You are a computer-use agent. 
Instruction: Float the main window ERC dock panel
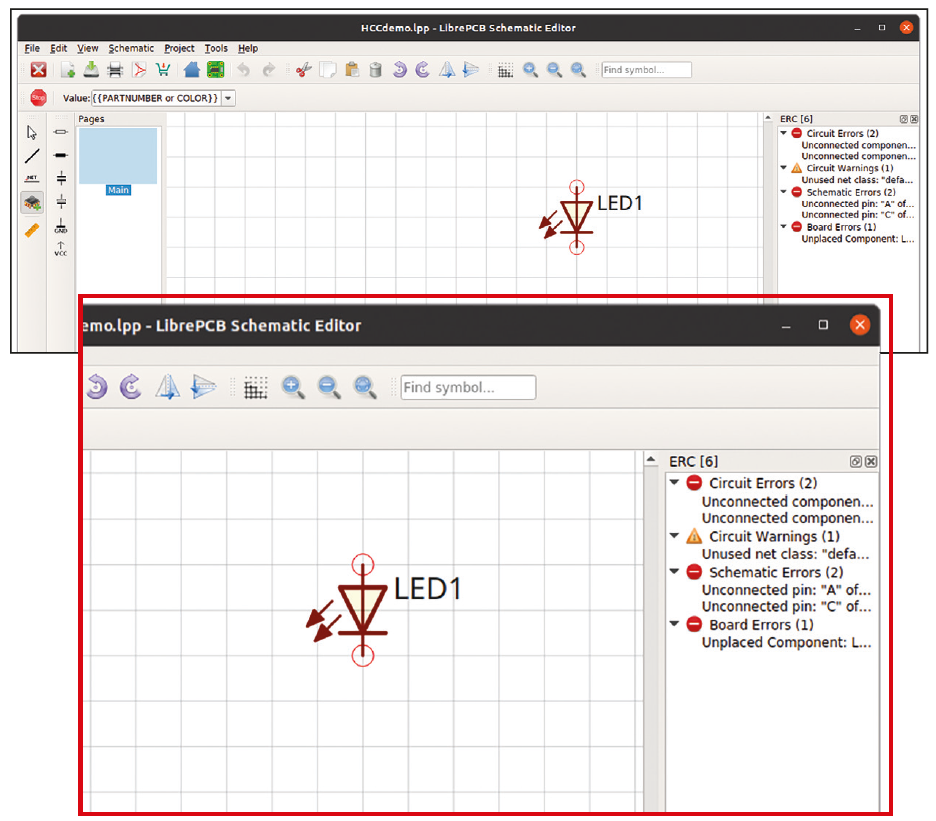coord(904,119)
